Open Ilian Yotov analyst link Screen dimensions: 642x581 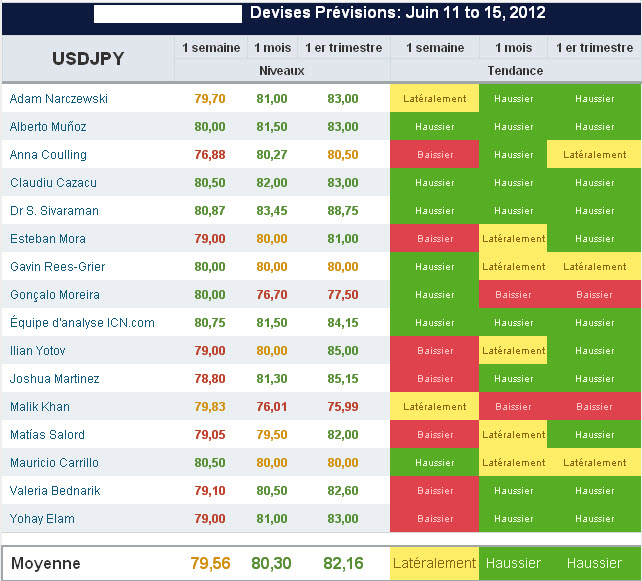click(38, 351)
